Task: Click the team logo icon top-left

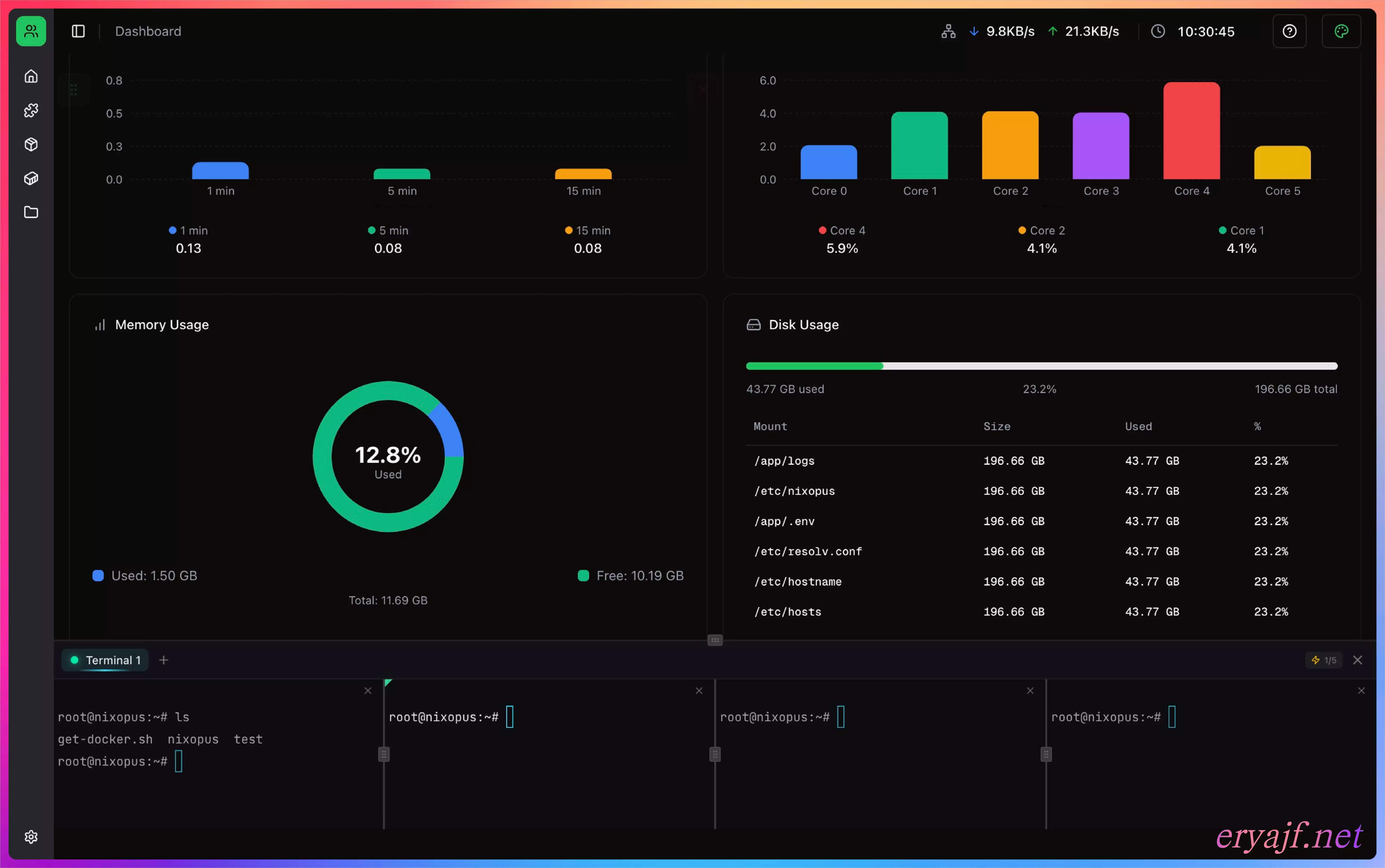Action: point(31,31)
